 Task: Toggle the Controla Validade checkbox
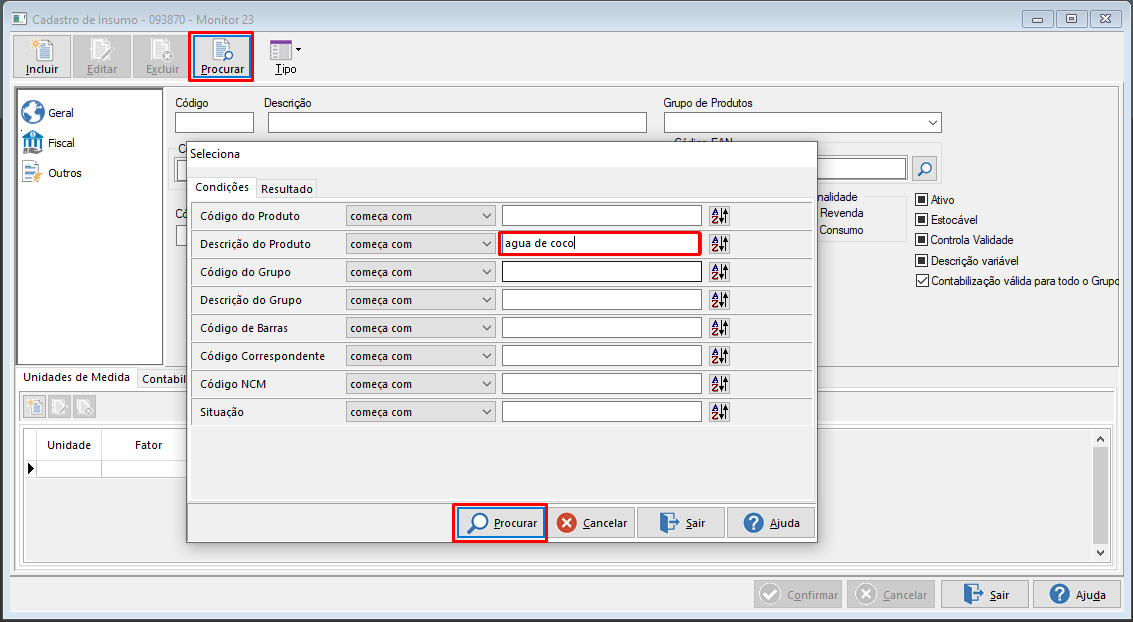coord(921,240)
